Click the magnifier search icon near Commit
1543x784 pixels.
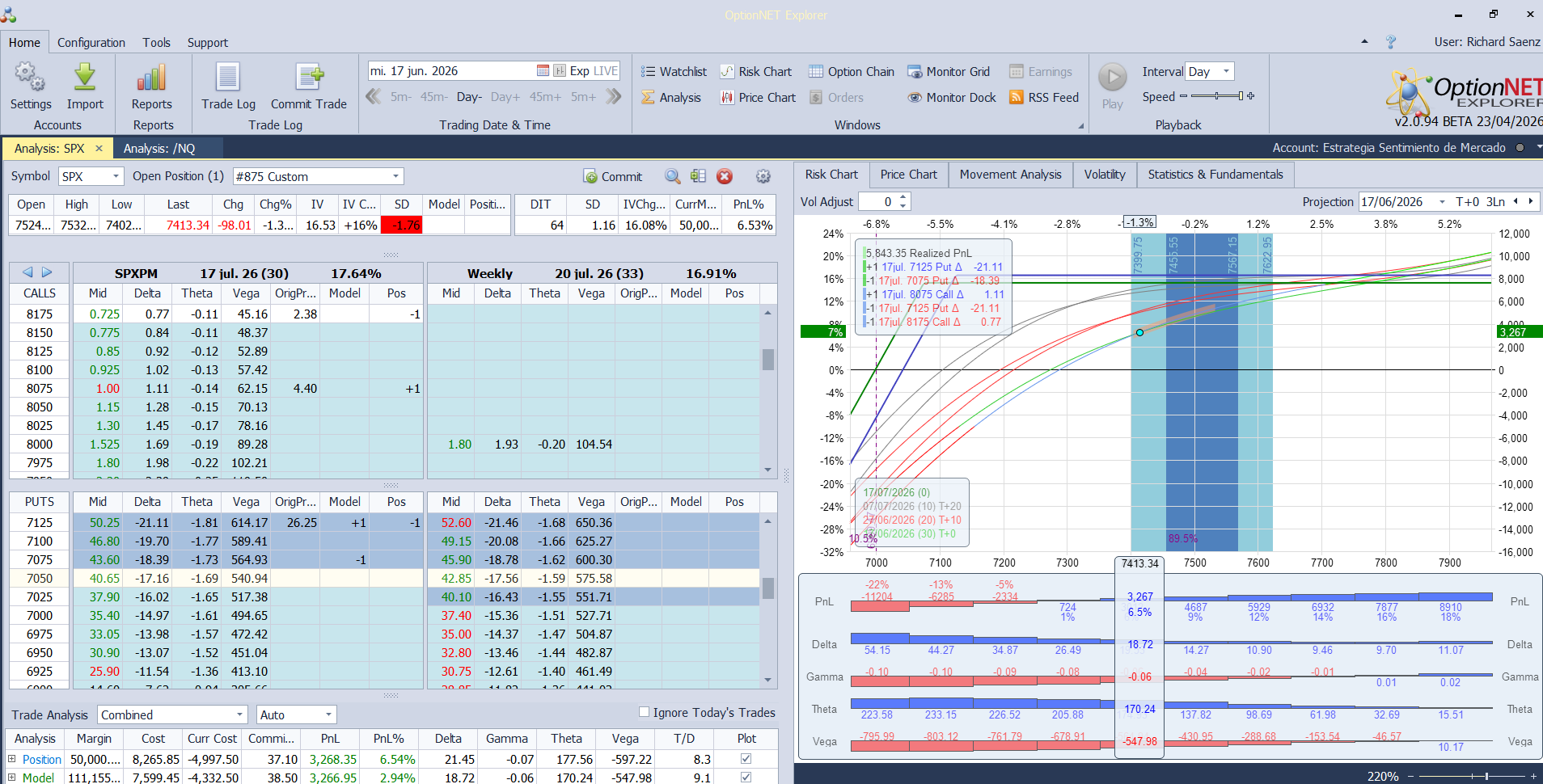[x=673, y=176]
